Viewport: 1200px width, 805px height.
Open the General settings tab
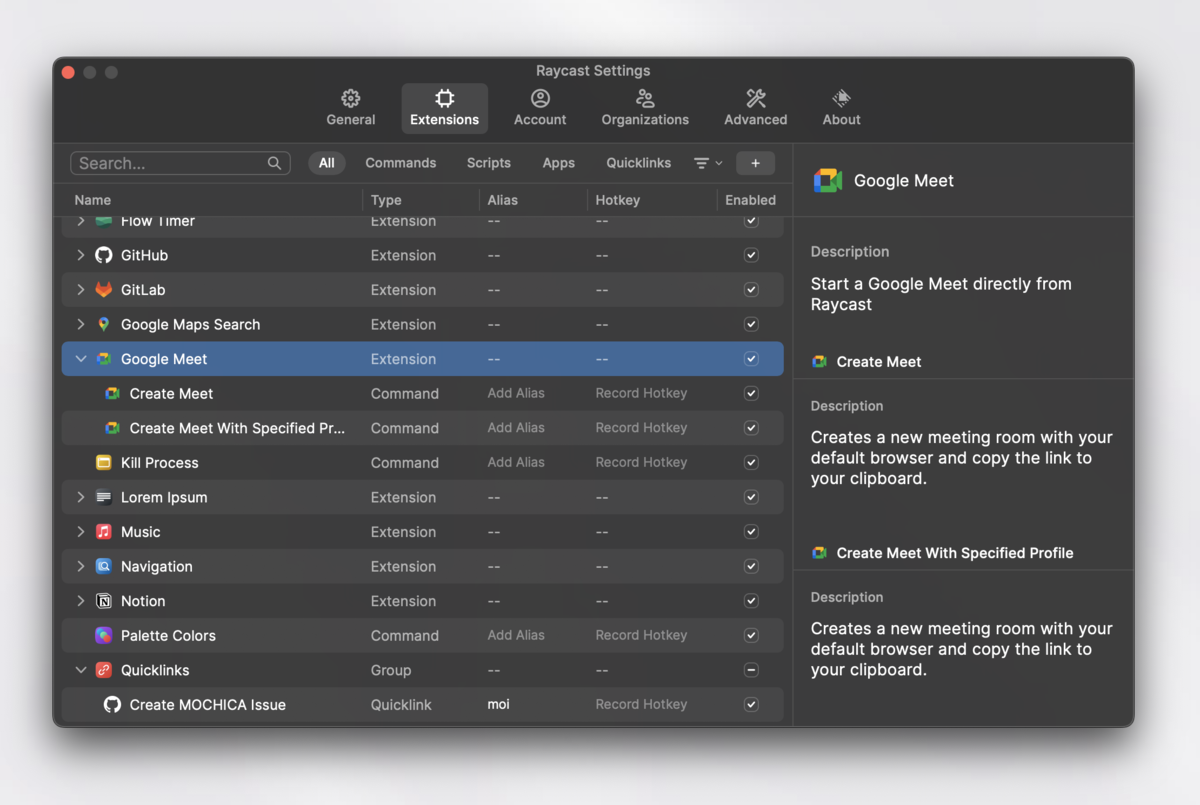[x=351, y=108]
